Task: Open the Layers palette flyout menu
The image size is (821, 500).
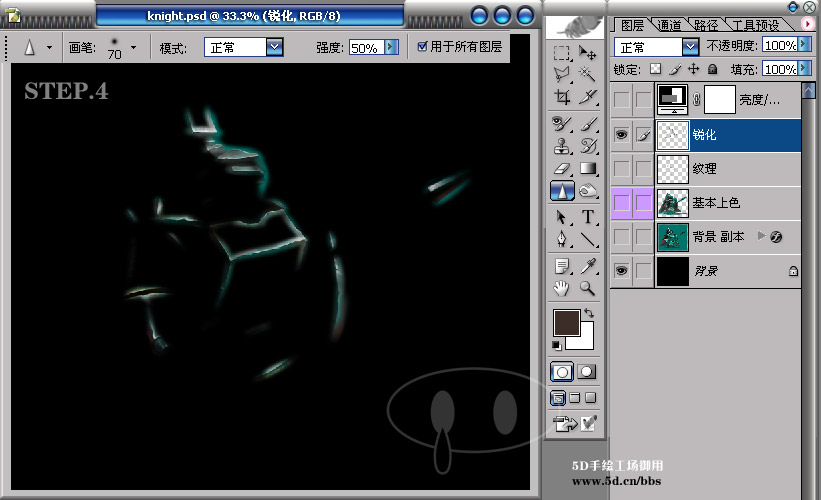Action: click(x=807, y=24)
